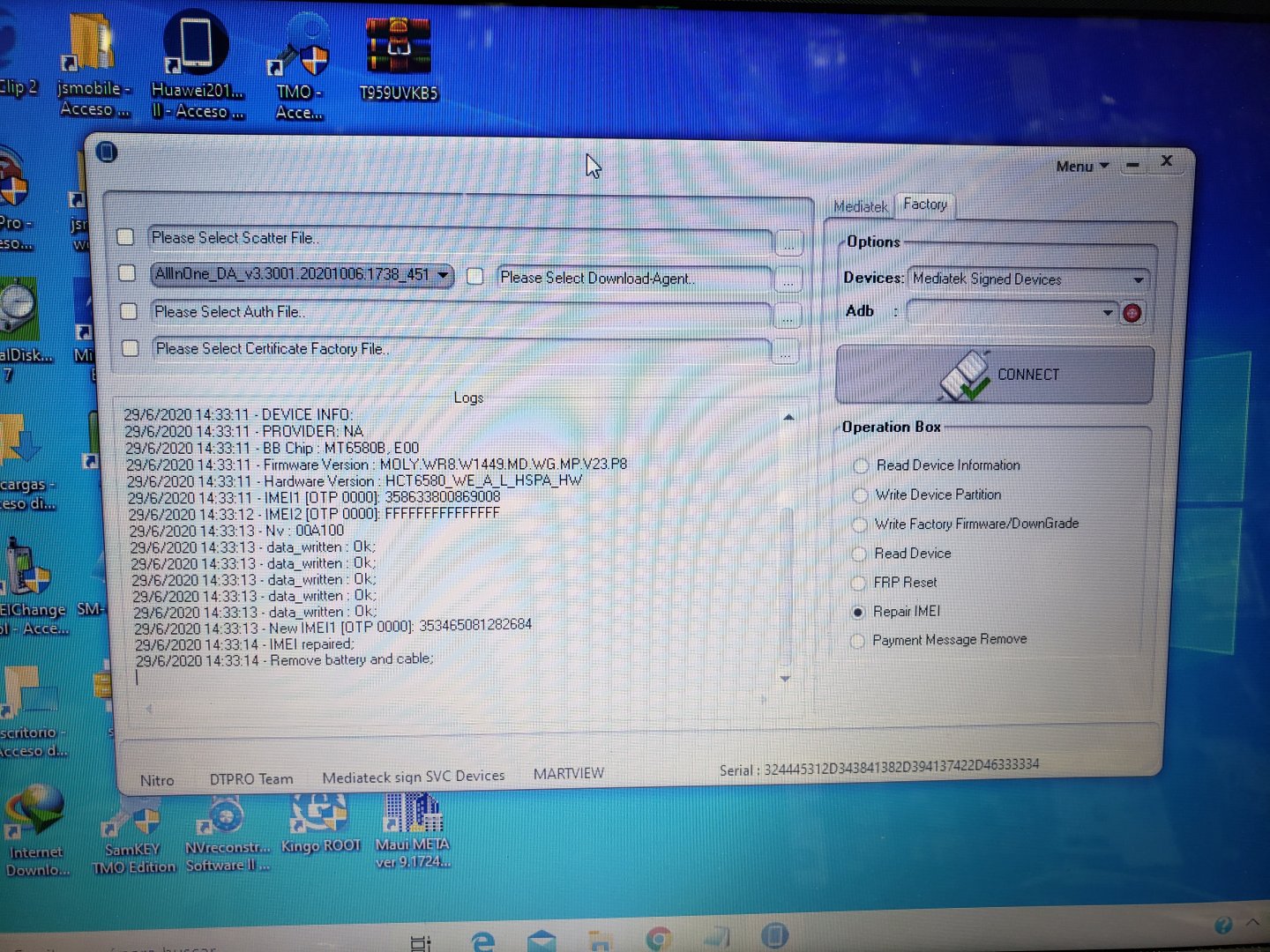The height and width of the screenshot is (952, 1270).
Task: Click the New IMEI1 log line
Action: tap(332, 627)
